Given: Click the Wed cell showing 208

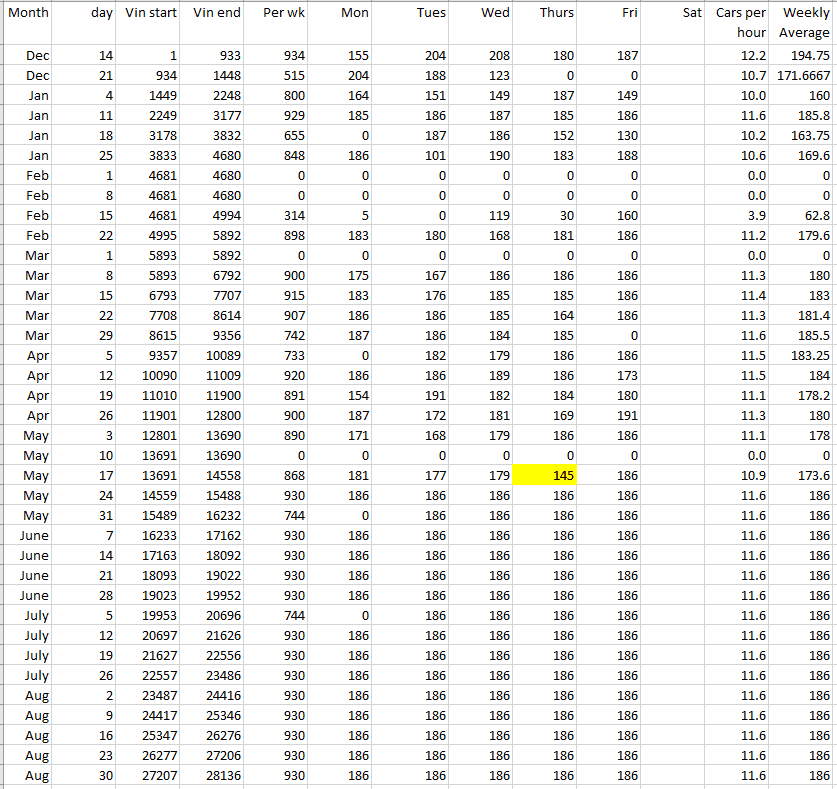Looking at the screenshot, I should click(481, 56).
